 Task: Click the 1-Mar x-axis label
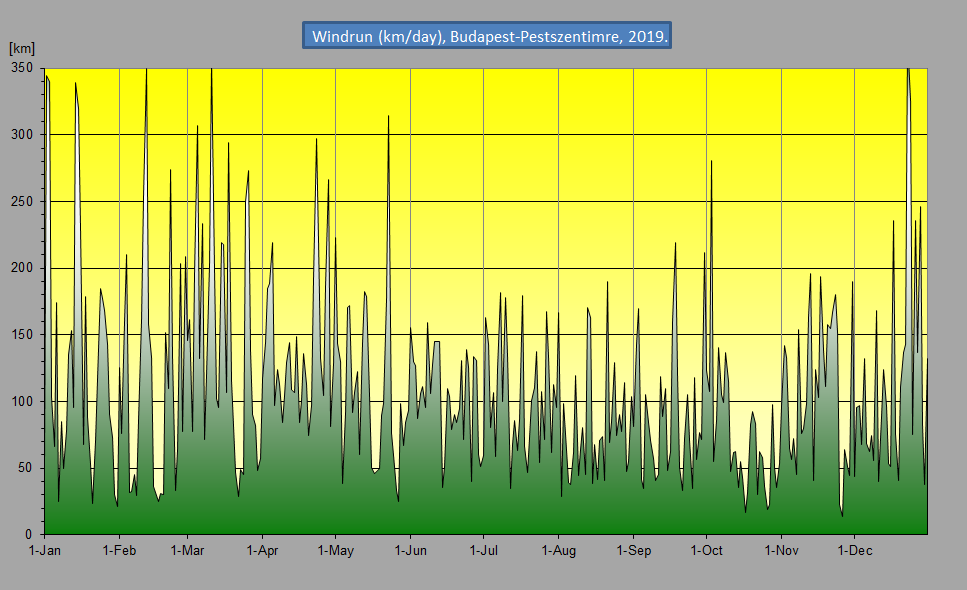pyautogui.click(x=187, y=550)
